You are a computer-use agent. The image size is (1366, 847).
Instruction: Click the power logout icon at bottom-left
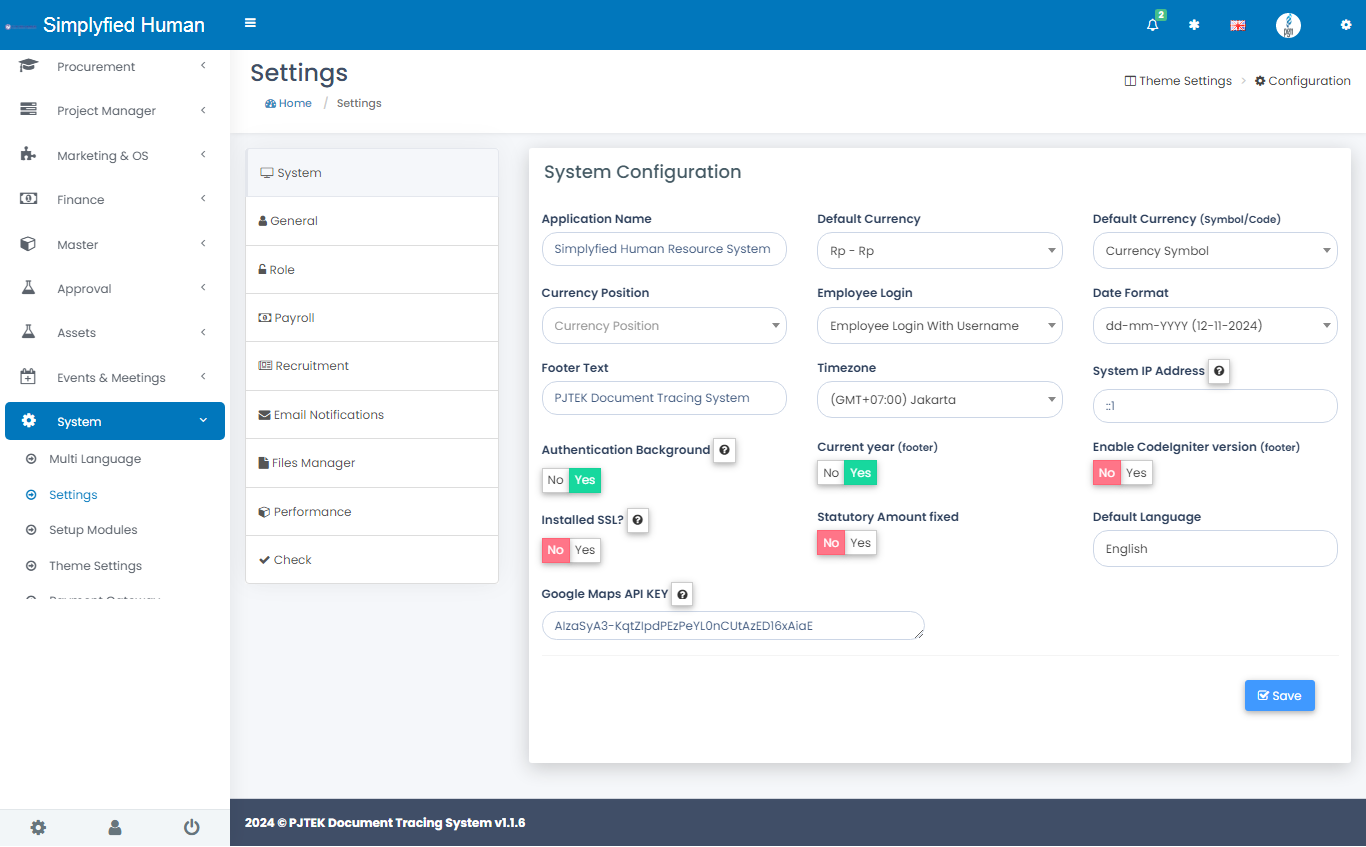pos(192,827)
